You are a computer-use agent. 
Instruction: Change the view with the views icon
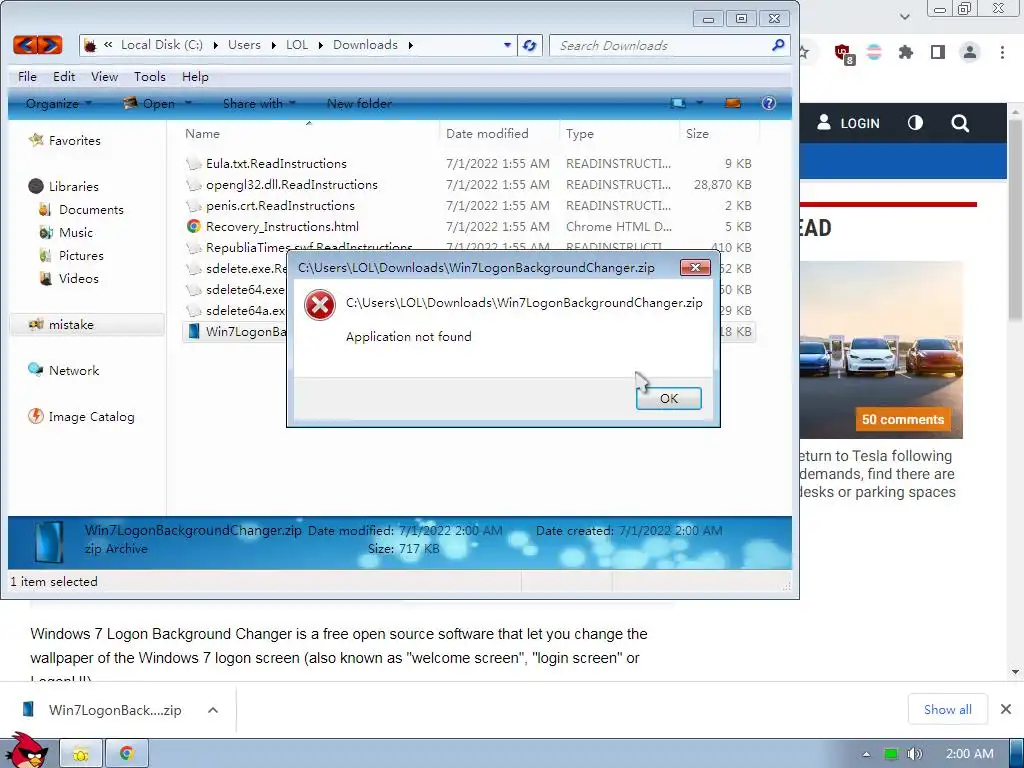(679, 103)
